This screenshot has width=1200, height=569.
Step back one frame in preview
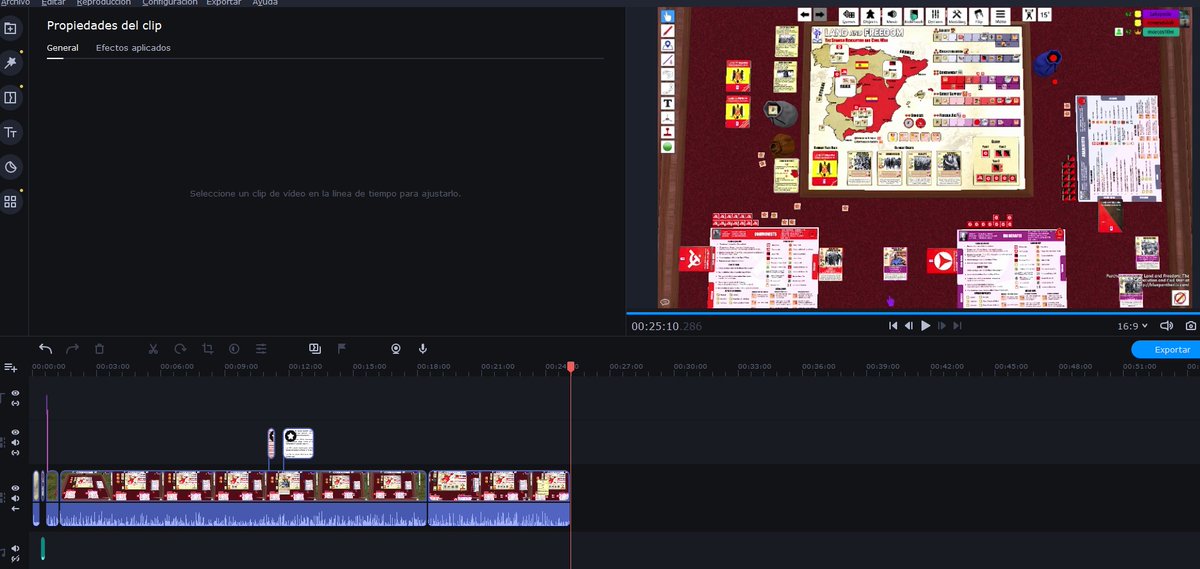coord(909,326)
